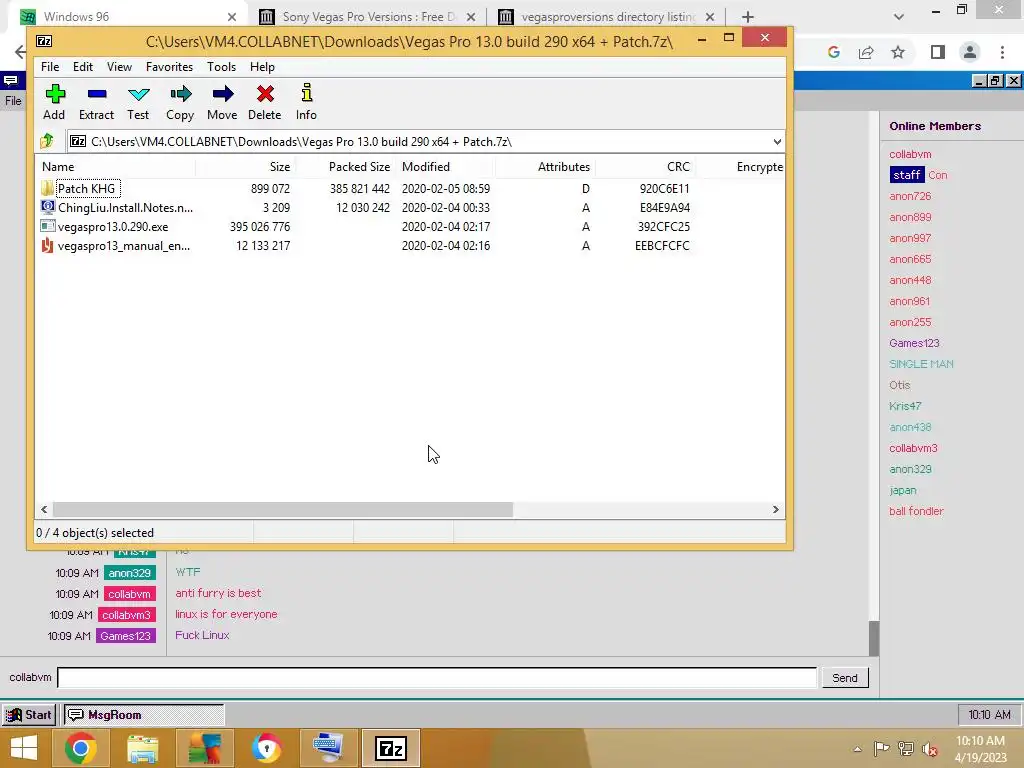Click File menu in Windows 96 window
Image resolution: width=1024 pixels, height=768 pixels.
[x=13, y=101]
